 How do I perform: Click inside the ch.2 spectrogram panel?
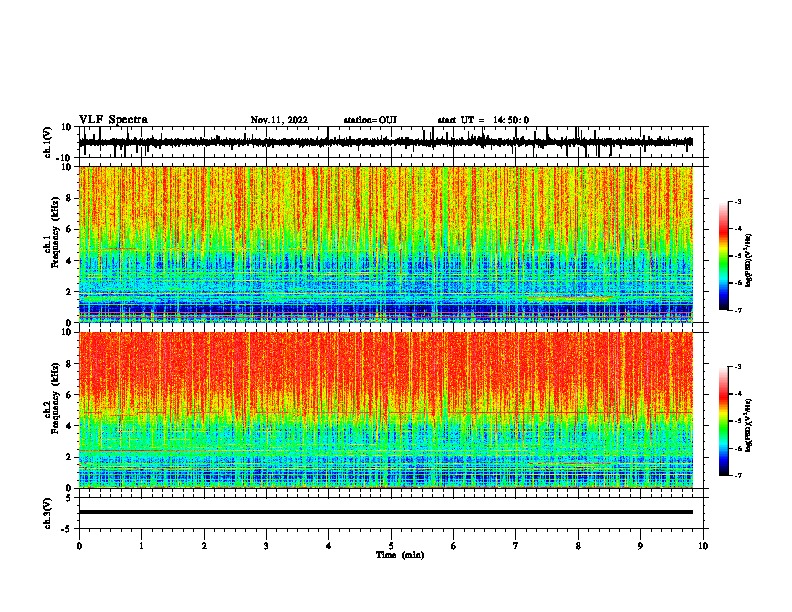(386, 410)
